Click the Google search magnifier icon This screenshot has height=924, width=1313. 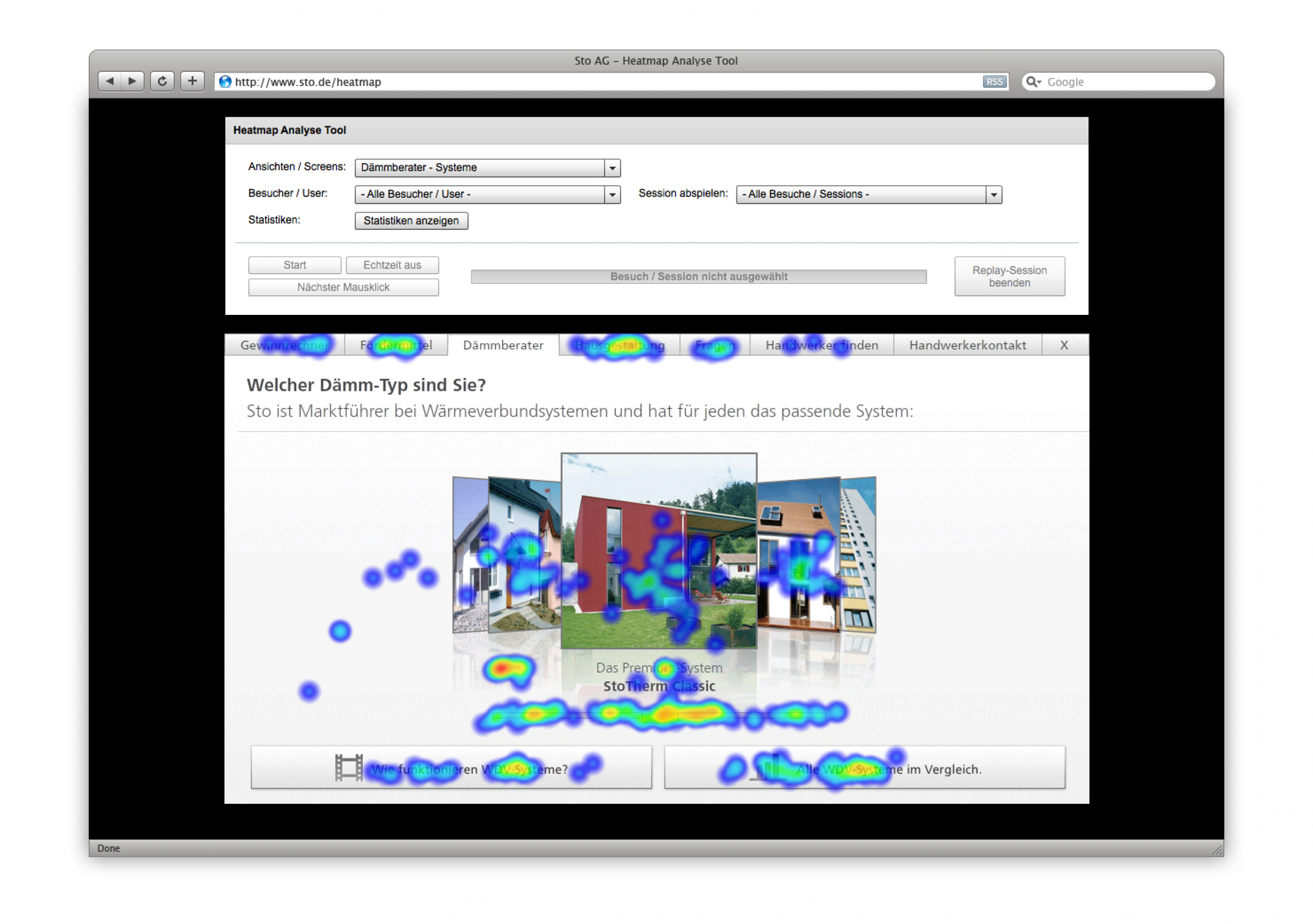click(x=1032, y=82)
